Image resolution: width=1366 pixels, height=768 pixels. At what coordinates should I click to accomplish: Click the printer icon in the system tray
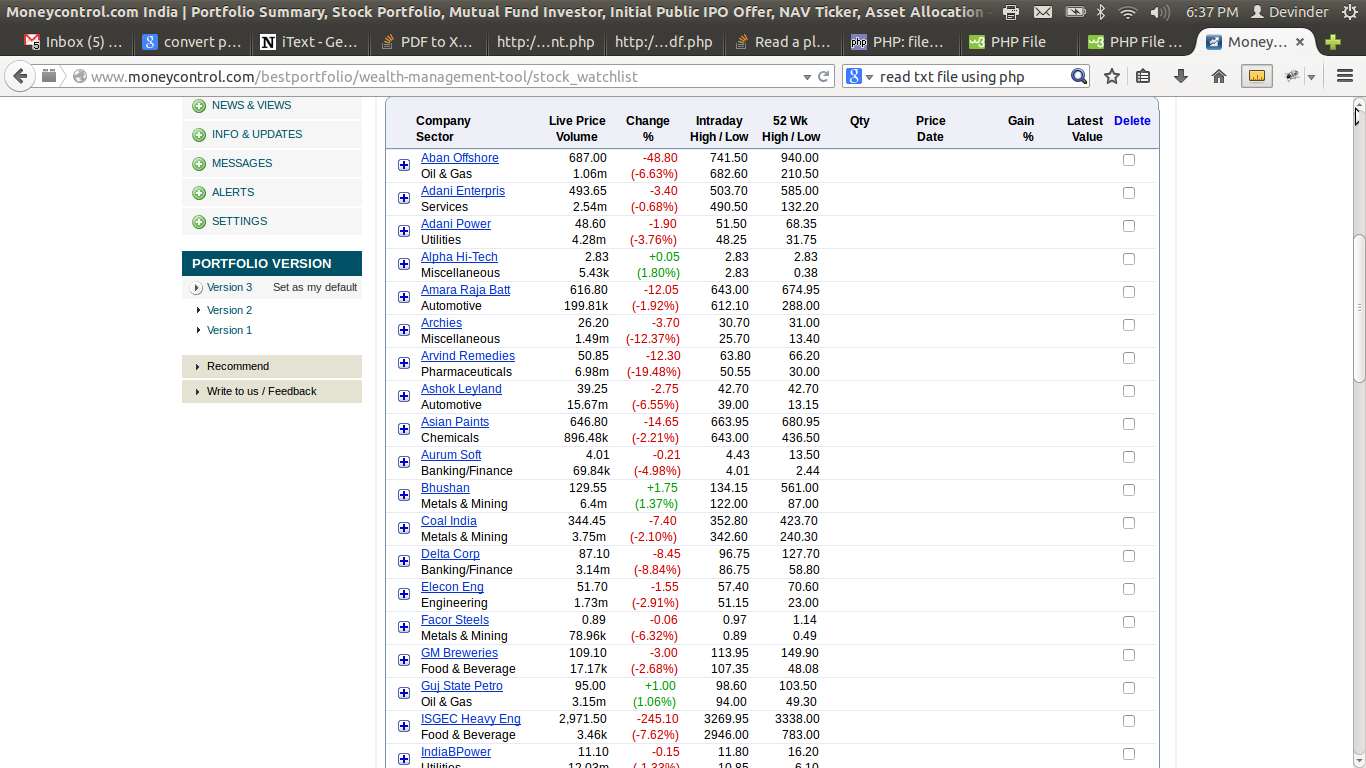click(1011, 12)
